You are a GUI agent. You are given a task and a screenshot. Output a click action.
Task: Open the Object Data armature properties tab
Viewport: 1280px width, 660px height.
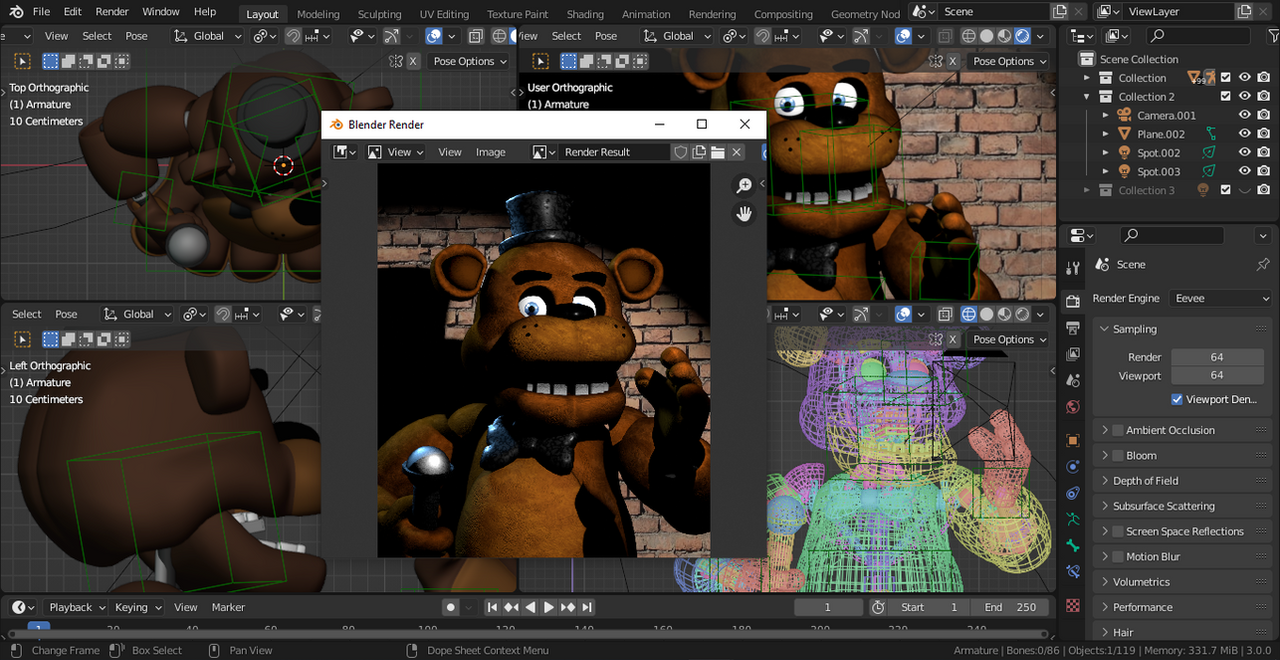[1073, 519]
